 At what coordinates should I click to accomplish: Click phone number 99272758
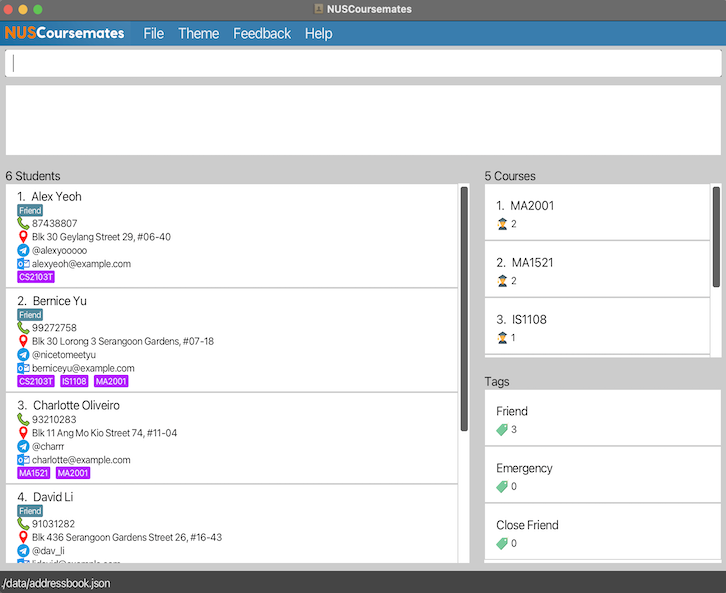tap(54, 328)
